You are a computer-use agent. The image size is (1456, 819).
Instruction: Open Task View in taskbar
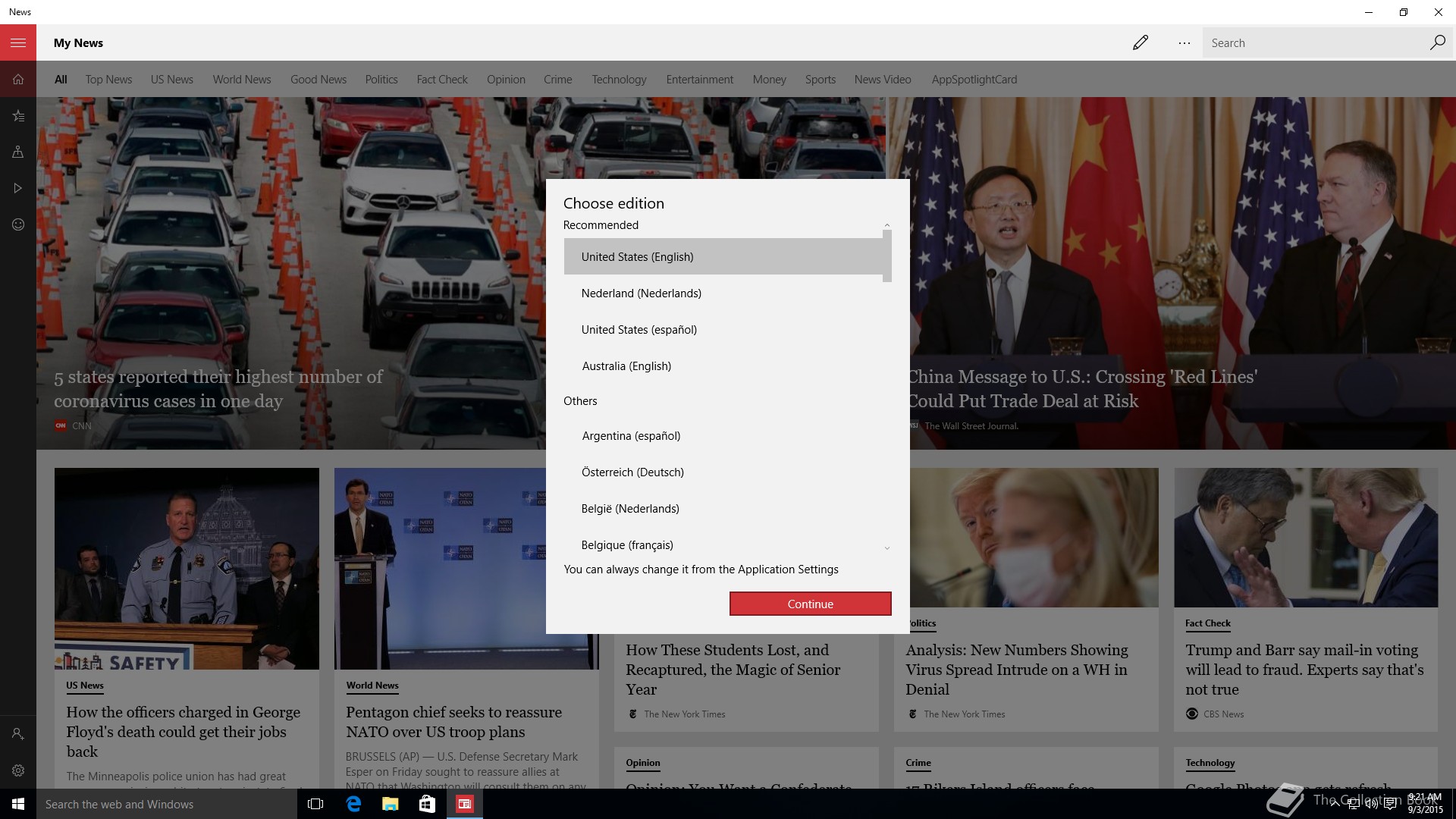tap(315, 804)
